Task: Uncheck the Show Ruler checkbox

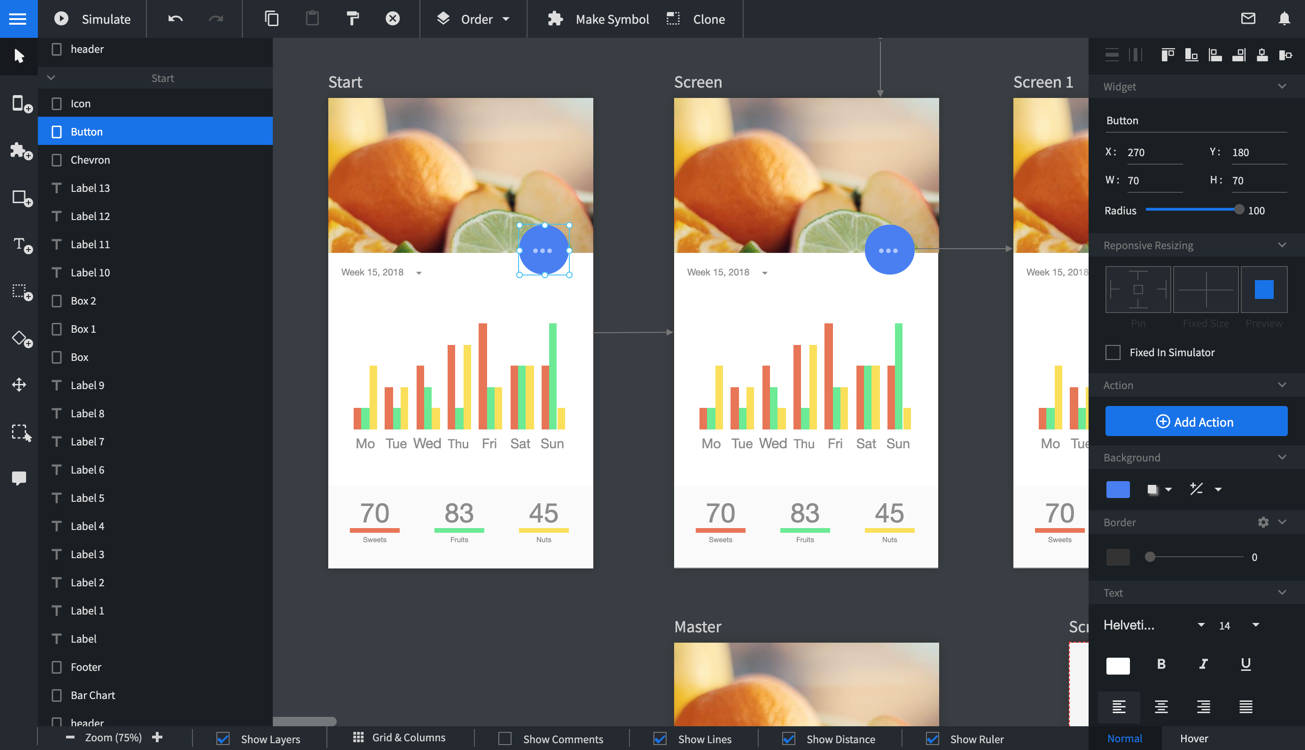Action: click(932, 739)
